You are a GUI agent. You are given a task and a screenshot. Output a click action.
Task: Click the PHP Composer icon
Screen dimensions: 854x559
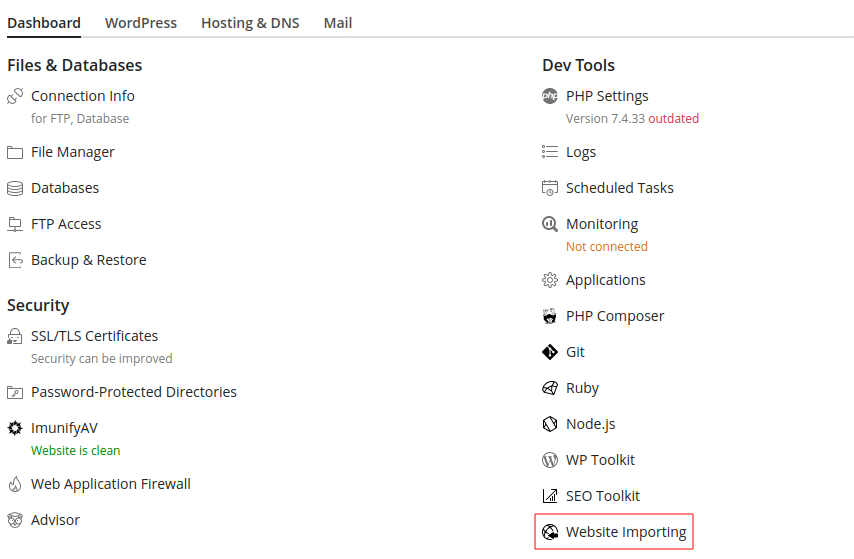[550, 316]
